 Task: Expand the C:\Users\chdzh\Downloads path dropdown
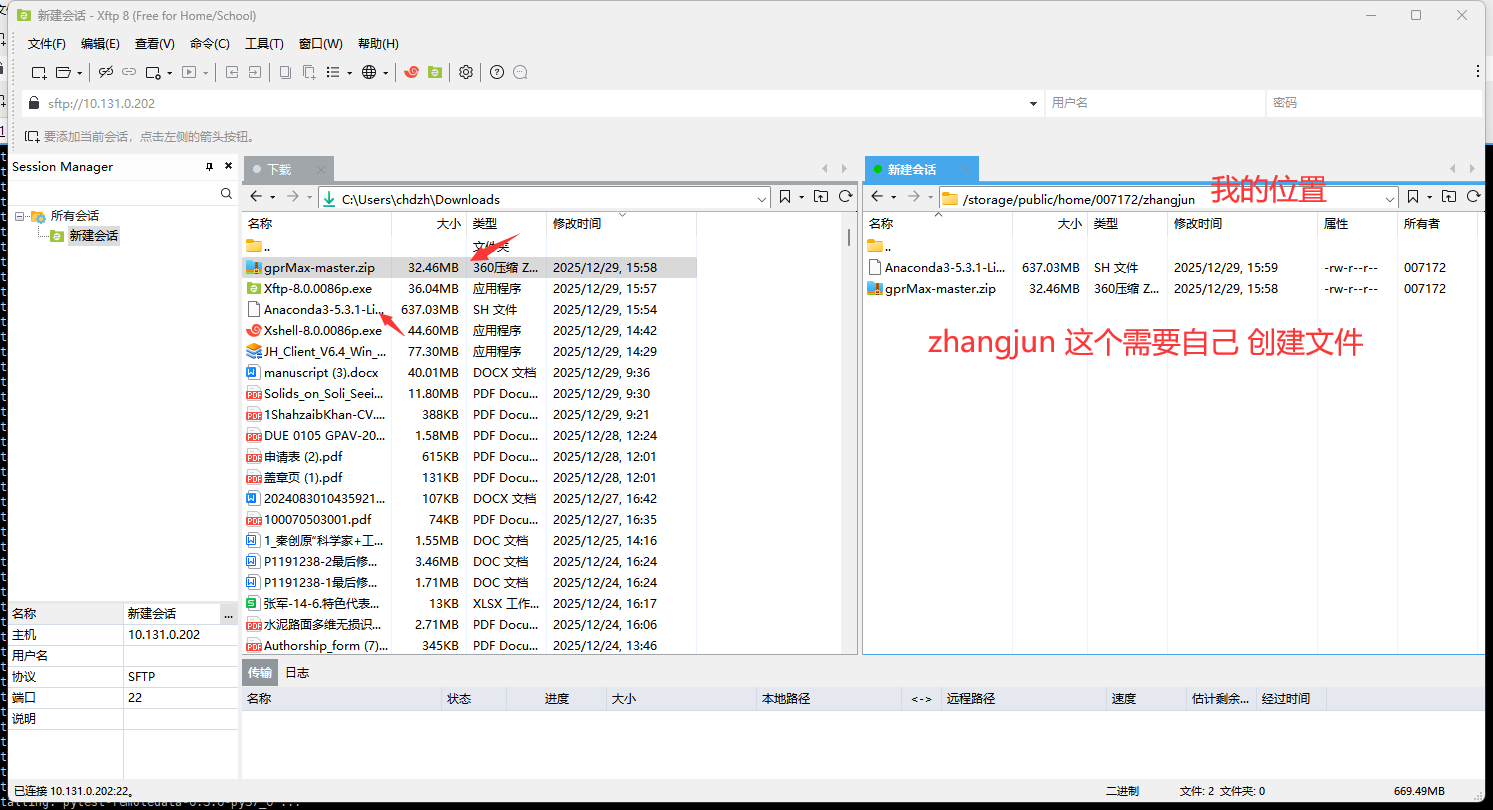763,199
